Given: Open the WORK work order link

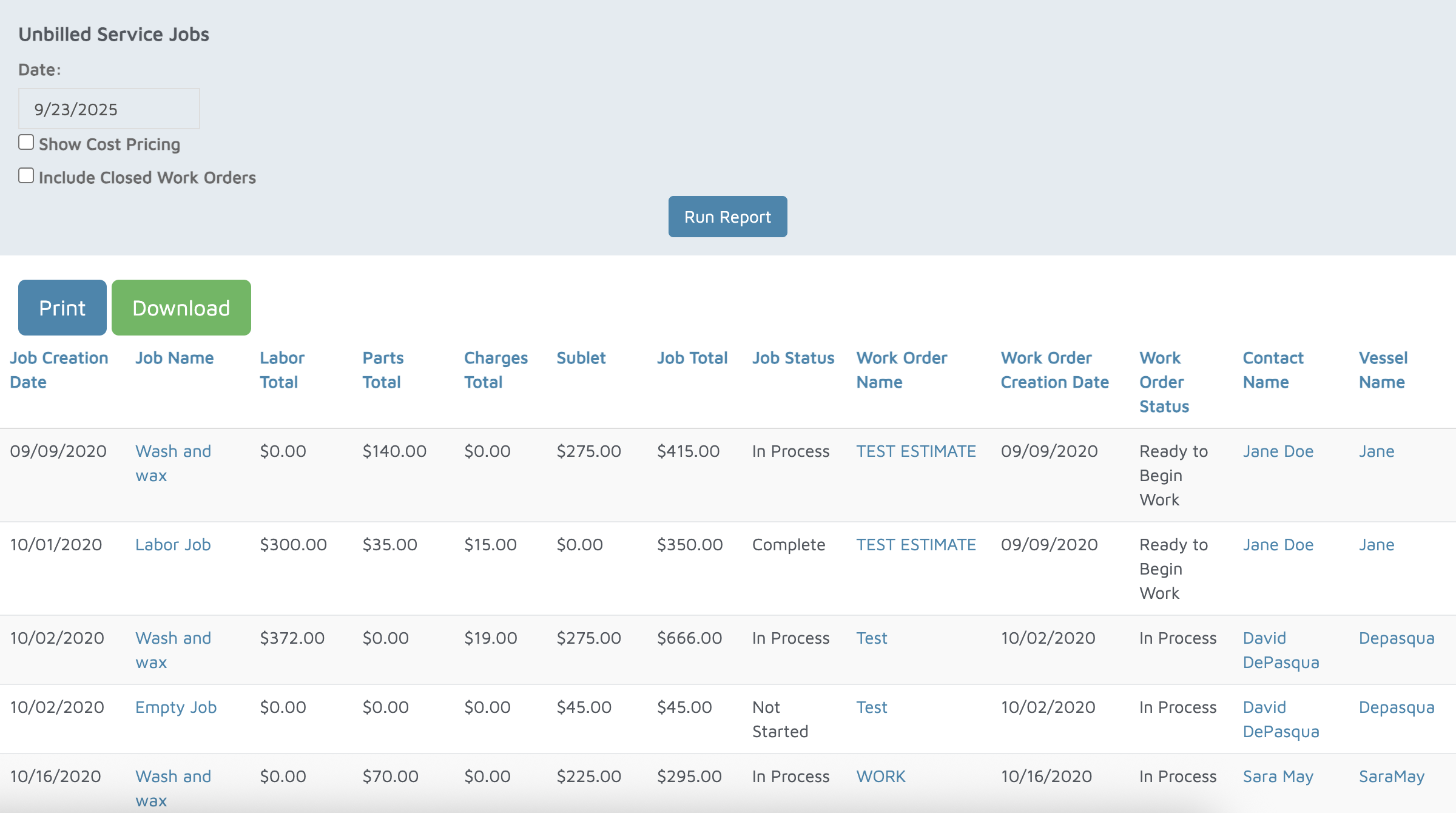Looking at the screenshot, I should coord(880,777).
